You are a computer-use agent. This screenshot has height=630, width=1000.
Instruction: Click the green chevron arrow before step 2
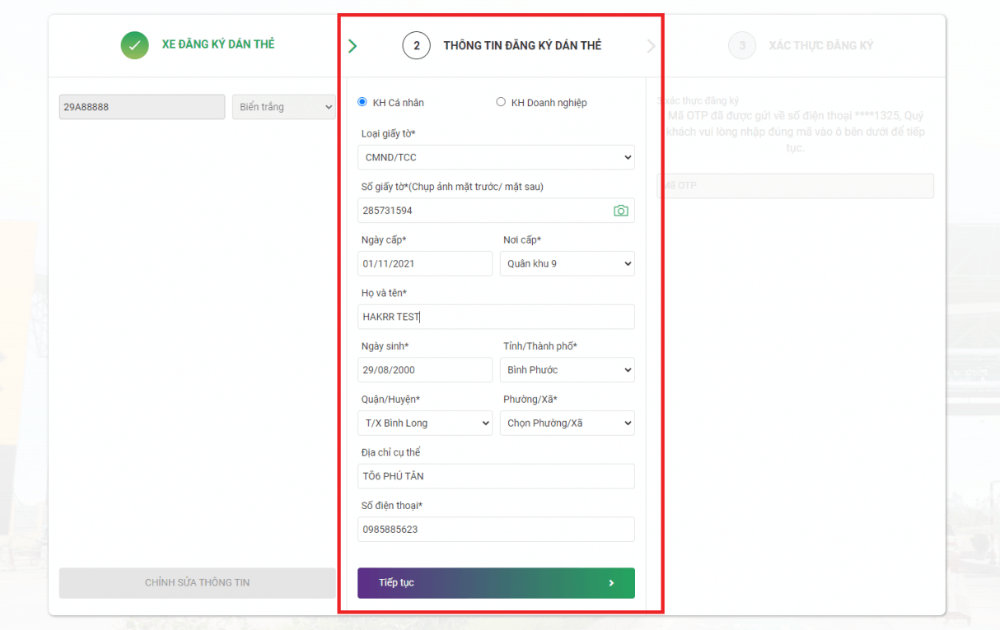pos(352,46)
